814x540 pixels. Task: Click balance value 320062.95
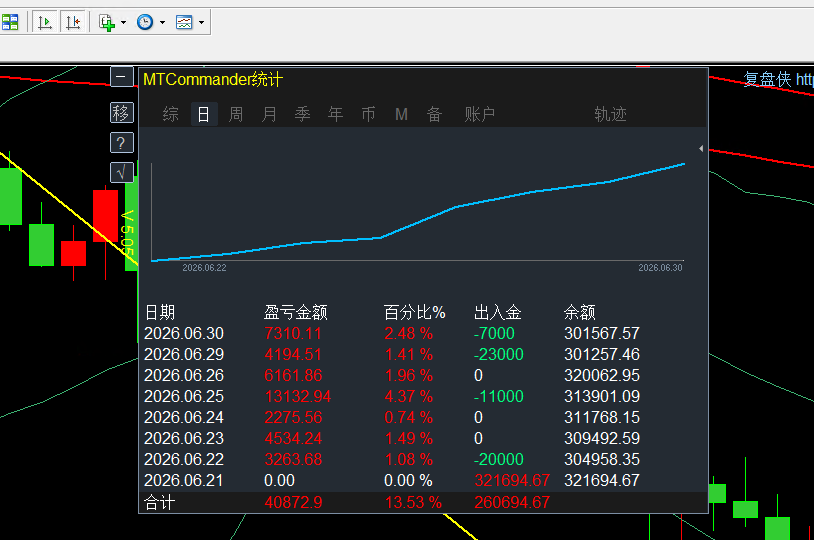point(602,375)
